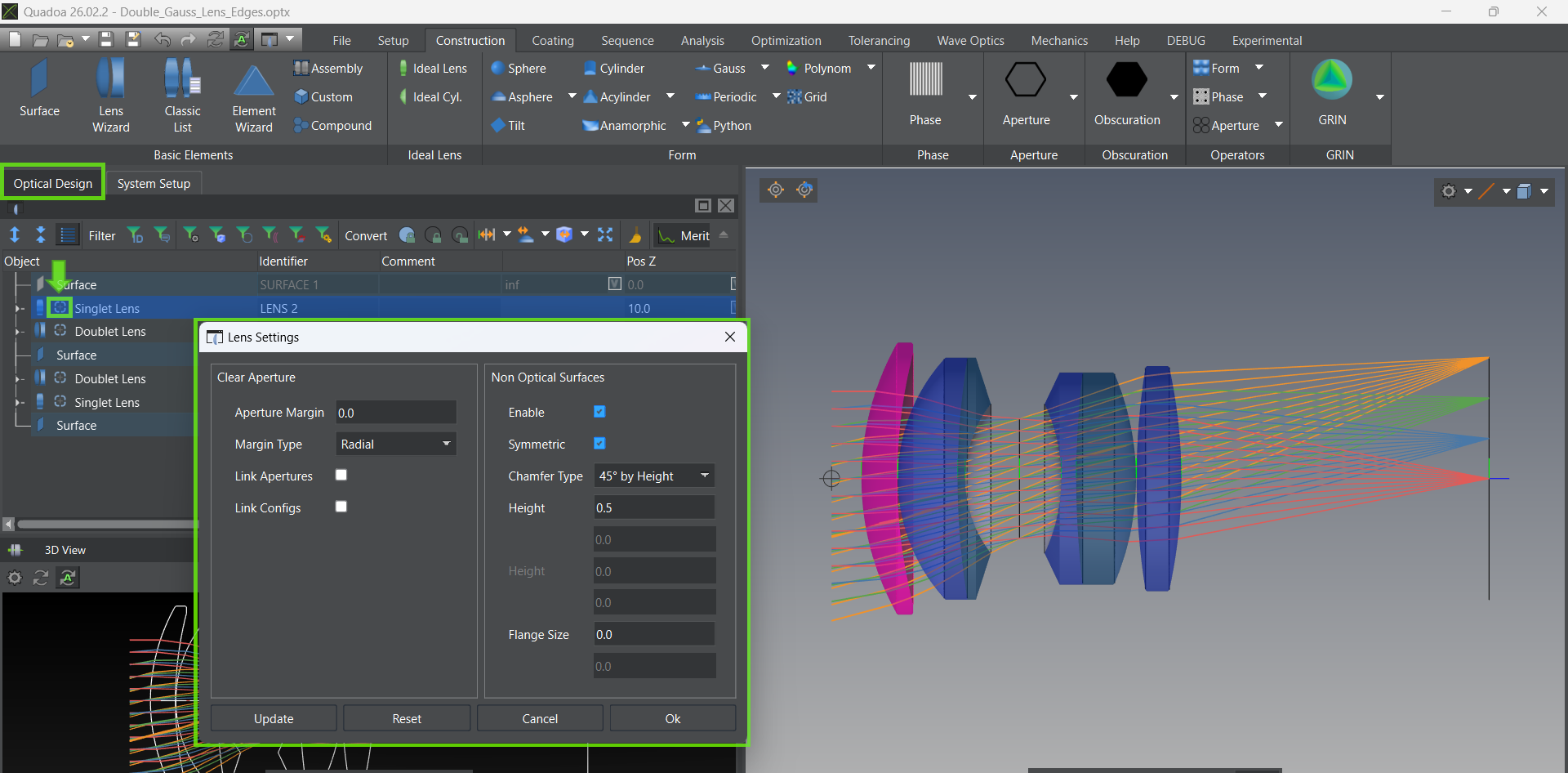
Task: Open the Lens Wizard
Action: click(110, 94)
